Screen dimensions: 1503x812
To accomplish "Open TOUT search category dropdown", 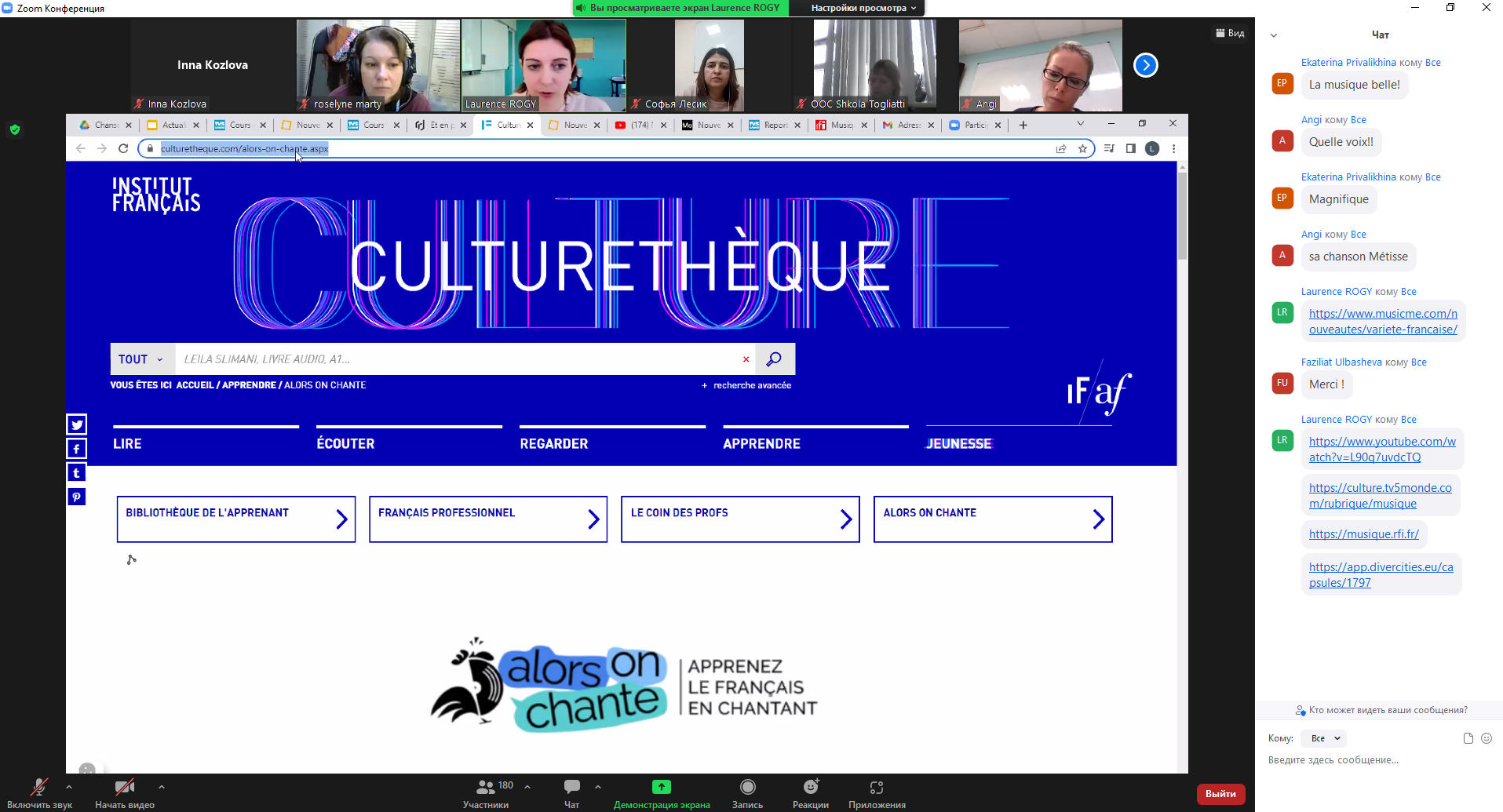I will pos(142,359).
